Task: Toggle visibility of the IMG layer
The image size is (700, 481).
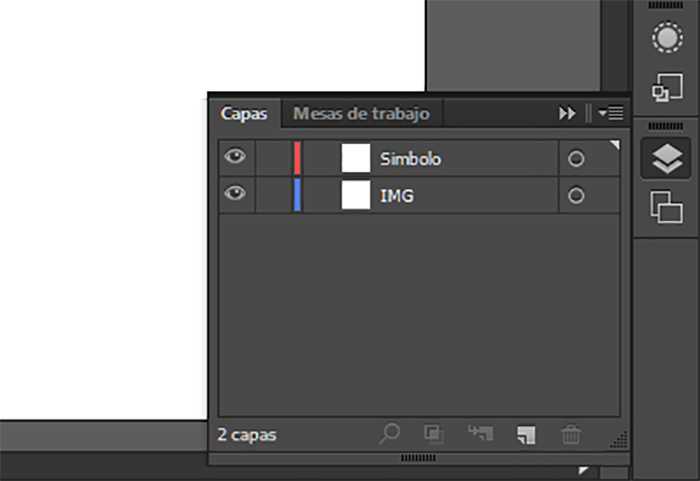Action: click(x=235, y=195)
